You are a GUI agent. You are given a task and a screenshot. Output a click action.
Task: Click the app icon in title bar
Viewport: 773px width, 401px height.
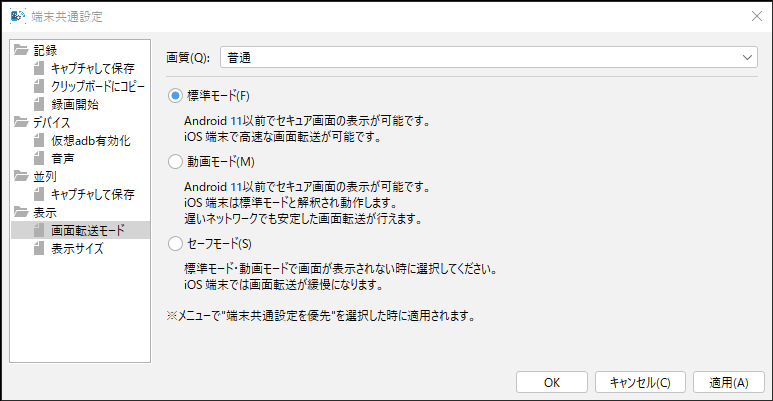(x=18, y=16)
